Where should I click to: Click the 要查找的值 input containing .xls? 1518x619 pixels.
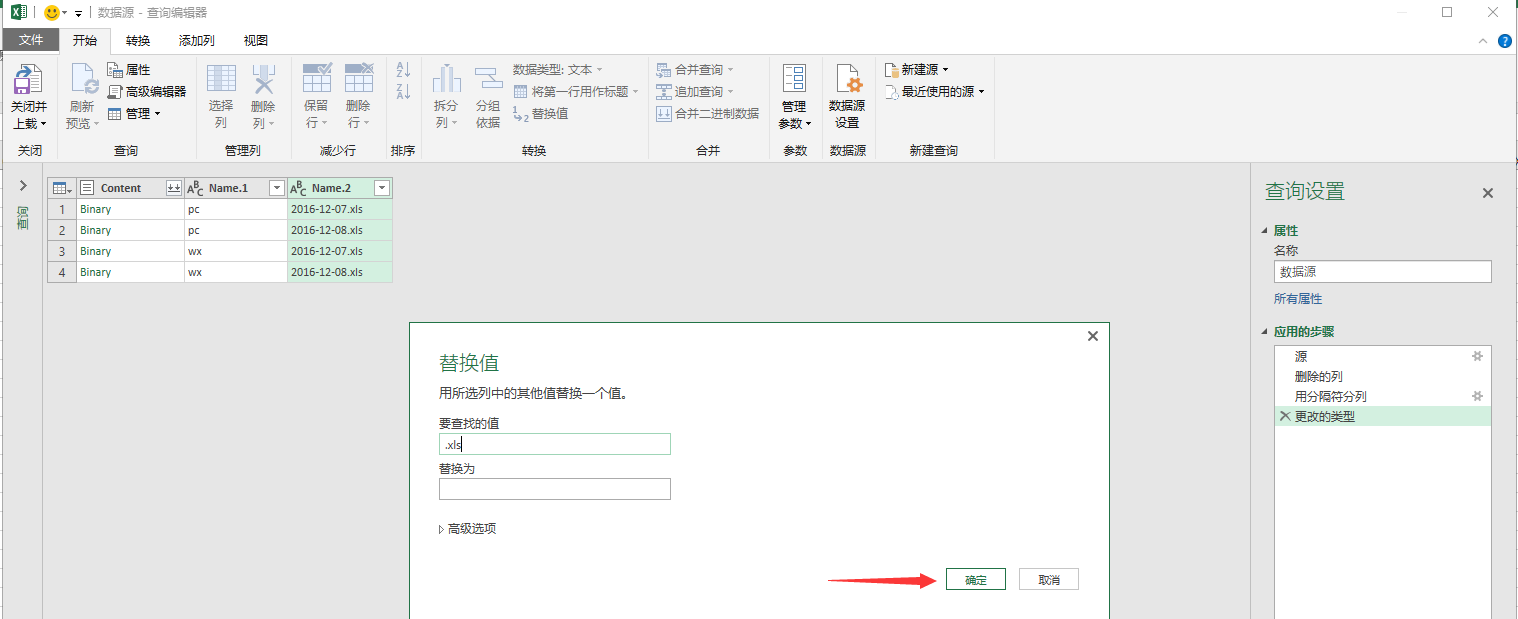(x=555, y=444)
